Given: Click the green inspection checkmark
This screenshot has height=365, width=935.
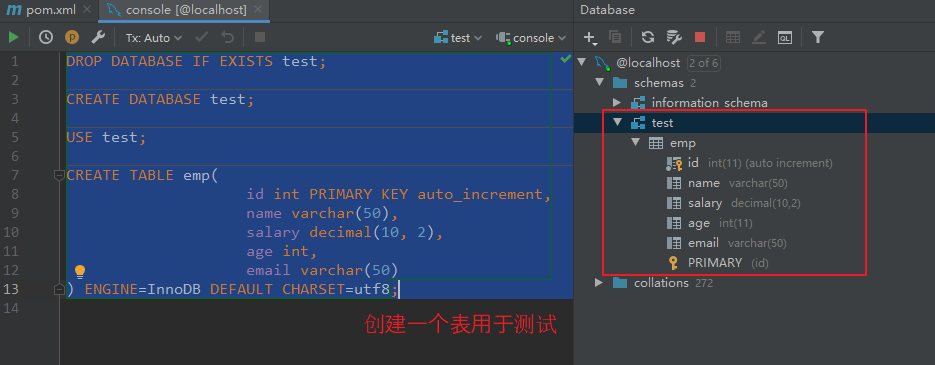Looking at the screenshot, I should [566, 58].
